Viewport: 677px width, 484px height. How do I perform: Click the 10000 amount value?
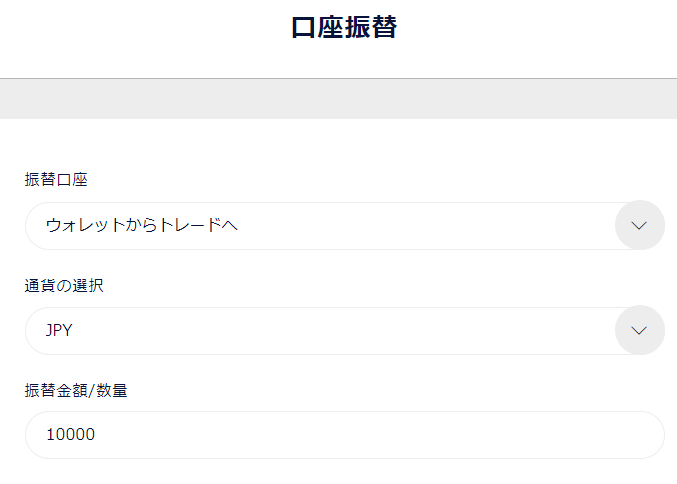(x=70, y=435)
